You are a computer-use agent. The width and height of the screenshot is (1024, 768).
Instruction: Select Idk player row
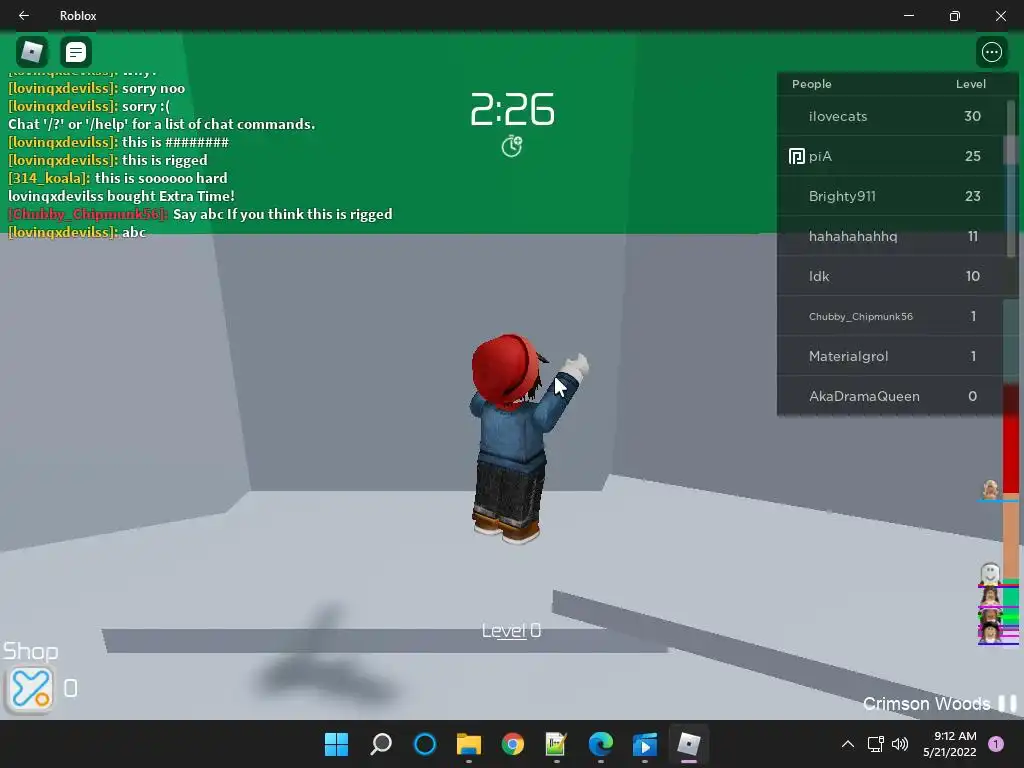click(889, 276)
